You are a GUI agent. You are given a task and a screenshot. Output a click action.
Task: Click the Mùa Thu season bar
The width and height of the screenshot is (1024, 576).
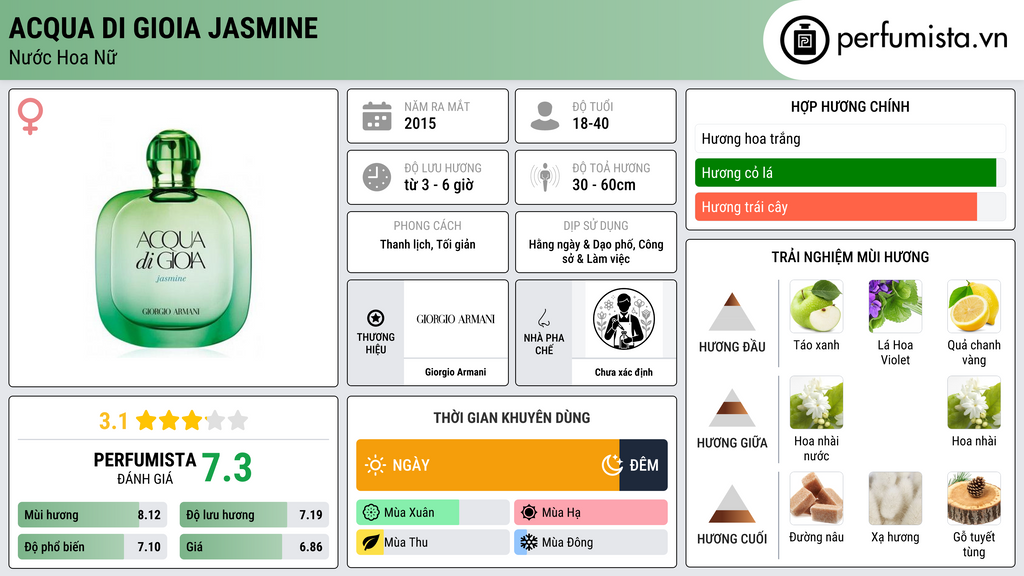[x=432, y=542]
